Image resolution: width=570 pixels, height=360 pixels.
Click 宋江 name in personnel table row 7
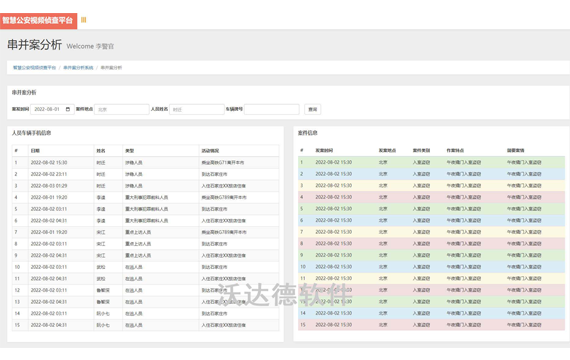101,232
